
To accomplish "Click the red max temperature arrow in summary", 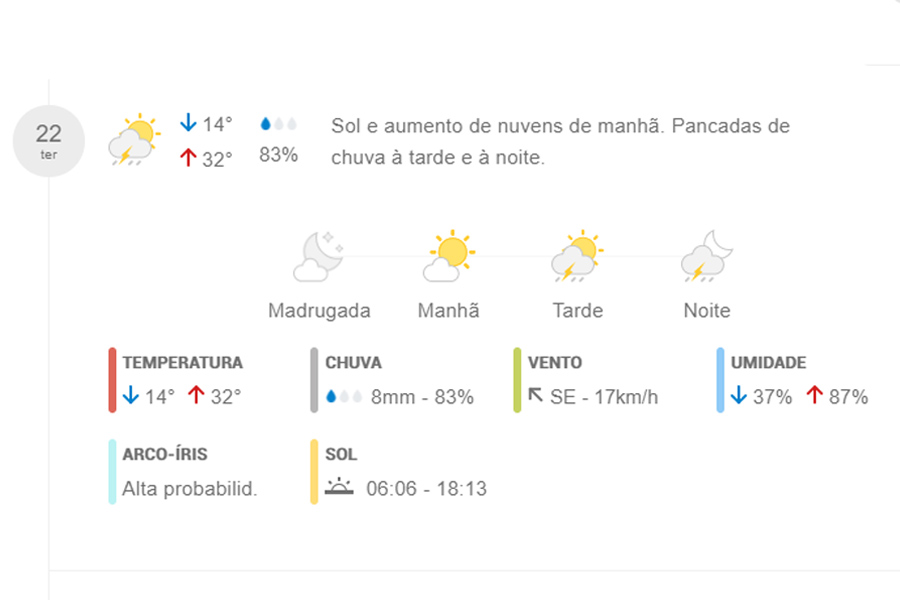I will pos(187,158).
